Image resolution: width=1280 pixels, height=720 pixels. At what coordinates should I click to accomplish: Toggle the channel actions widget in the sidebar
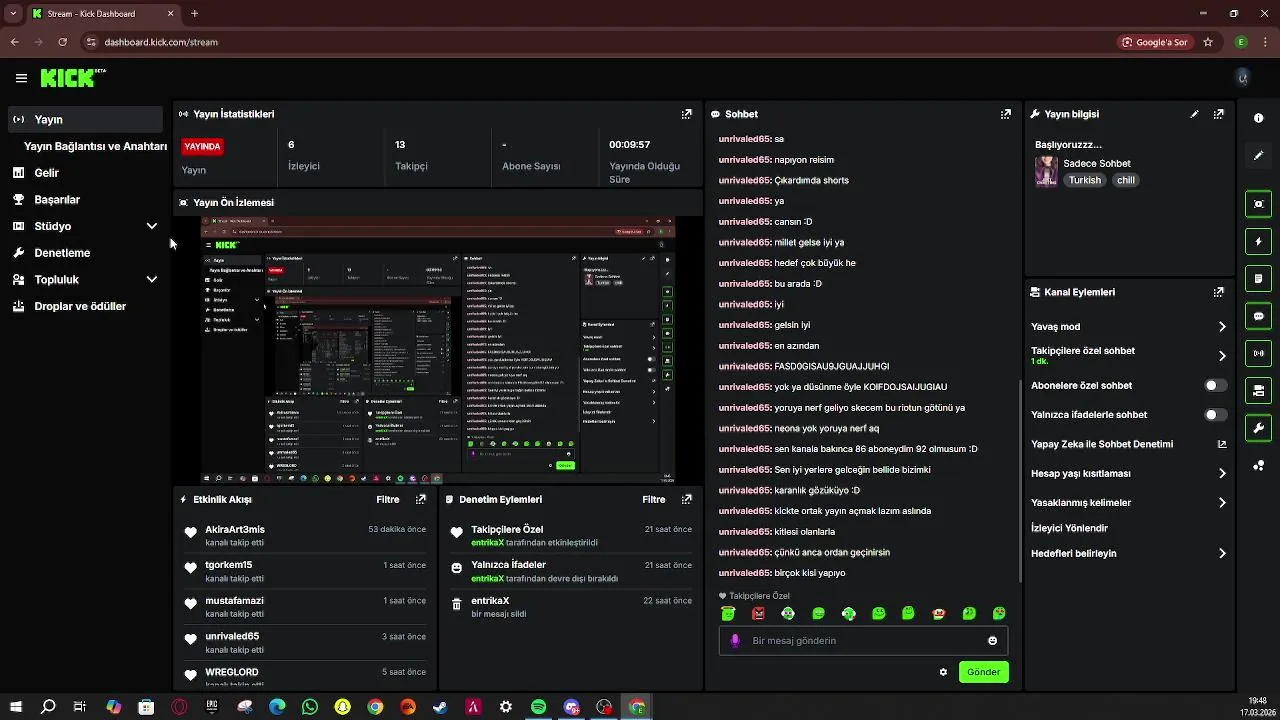point(1258,390)
